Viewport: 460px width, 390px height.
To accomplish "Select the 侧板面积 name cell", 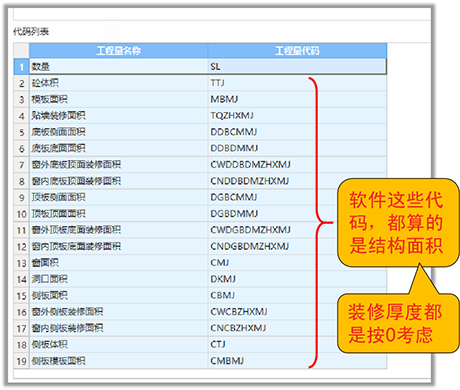I will [x=119, y=295].
